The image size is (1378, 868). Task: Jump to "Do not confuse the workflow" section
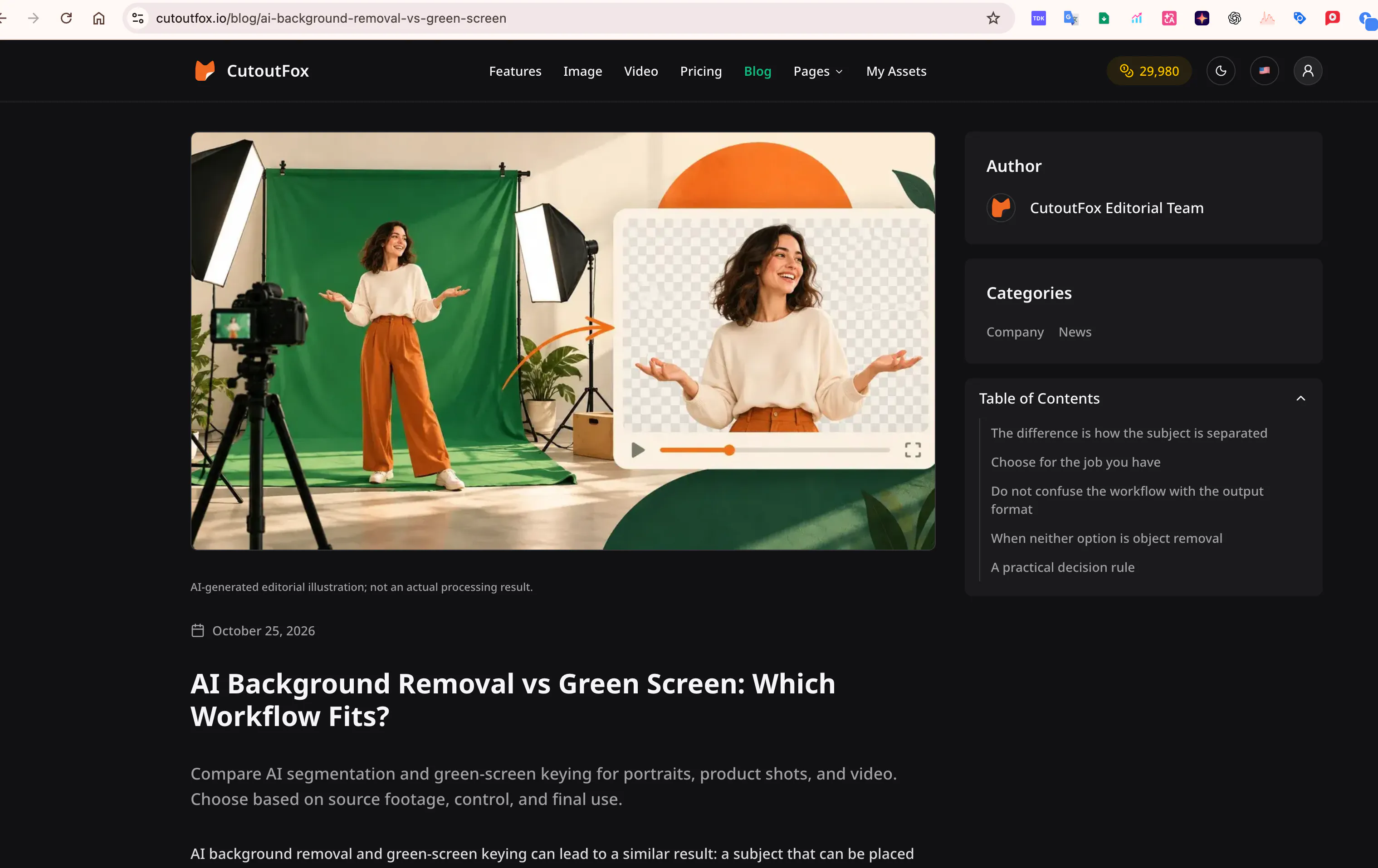point(1127,500)
